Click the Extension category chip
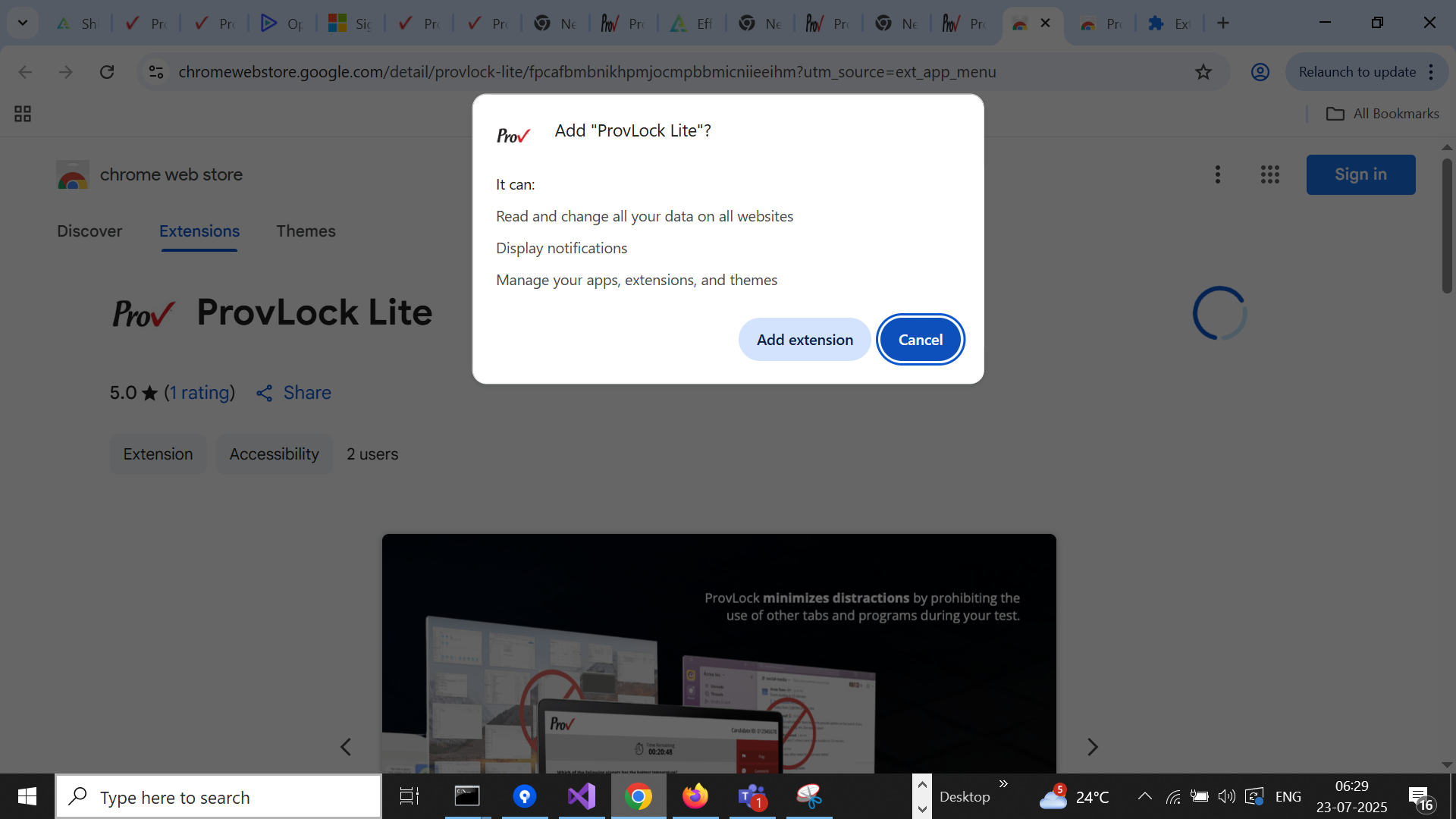The width and height of the screenshot is (1456, 819). pos(158,454)
